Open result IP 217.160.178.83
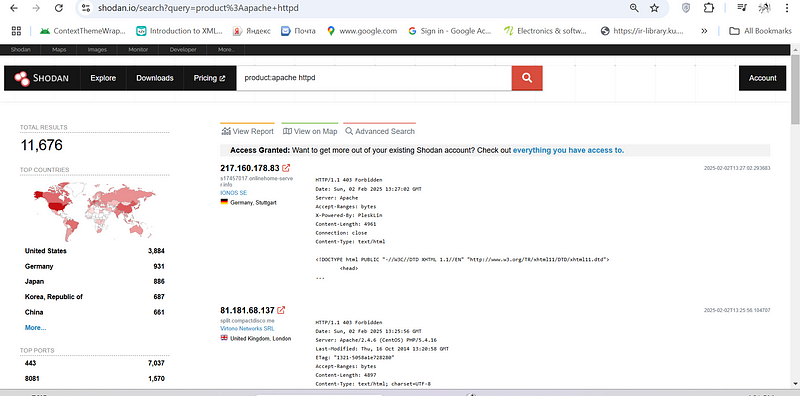The height and width of the screenshot is (396, 800). [250, 168]
